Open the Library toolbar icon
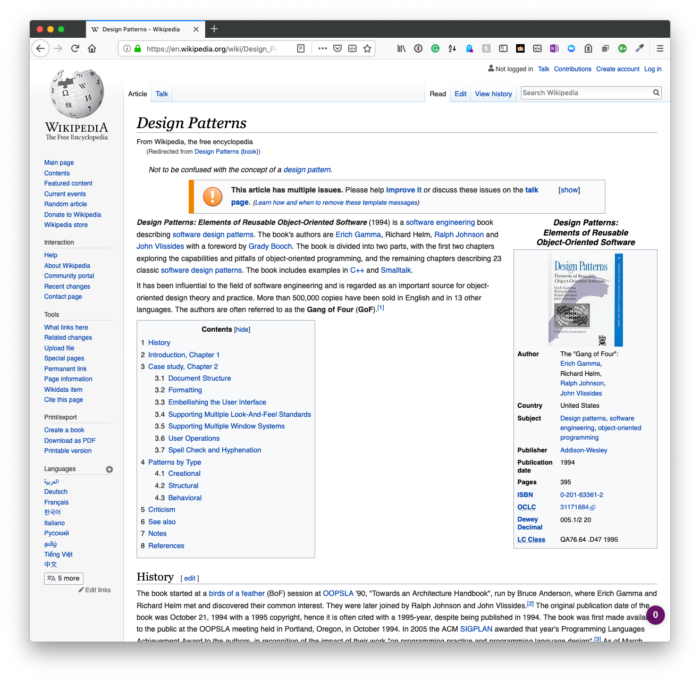Image resolution: width=700 pixels, height=681 pixels. [x=401, y=49]
